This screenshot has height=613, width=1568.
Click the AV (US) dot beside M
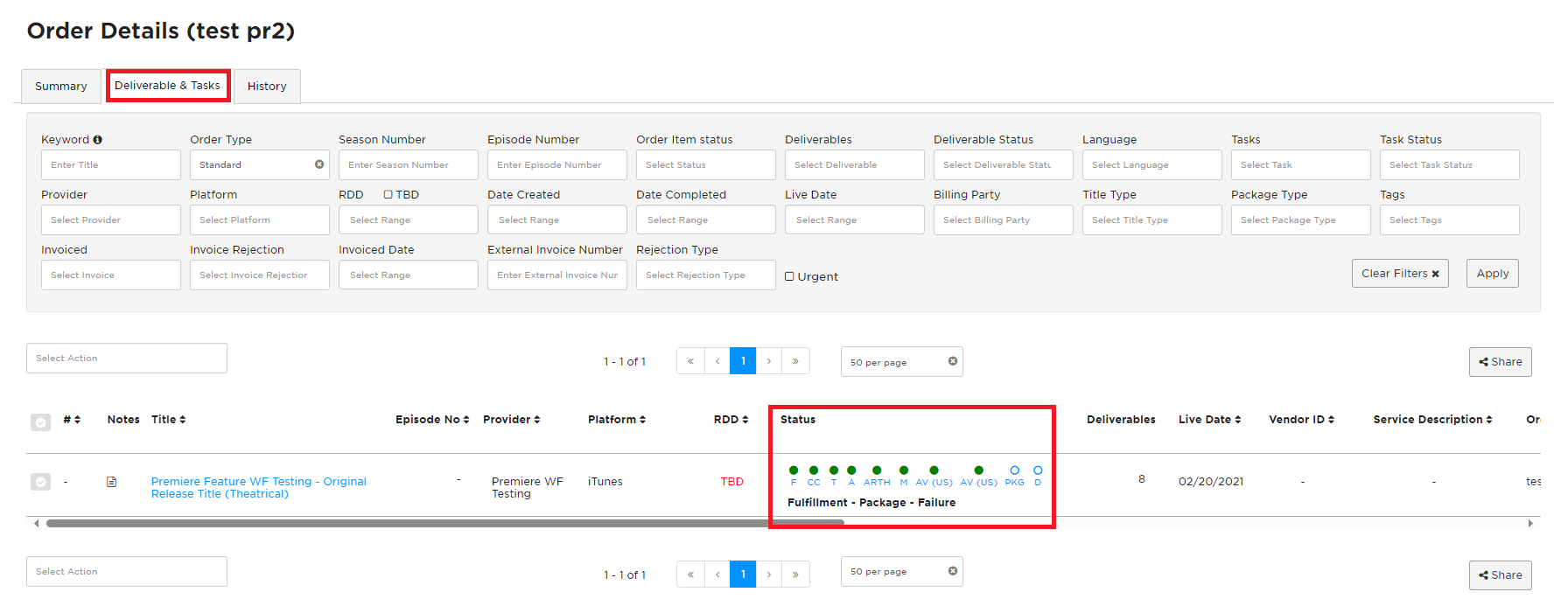[934, 470]
